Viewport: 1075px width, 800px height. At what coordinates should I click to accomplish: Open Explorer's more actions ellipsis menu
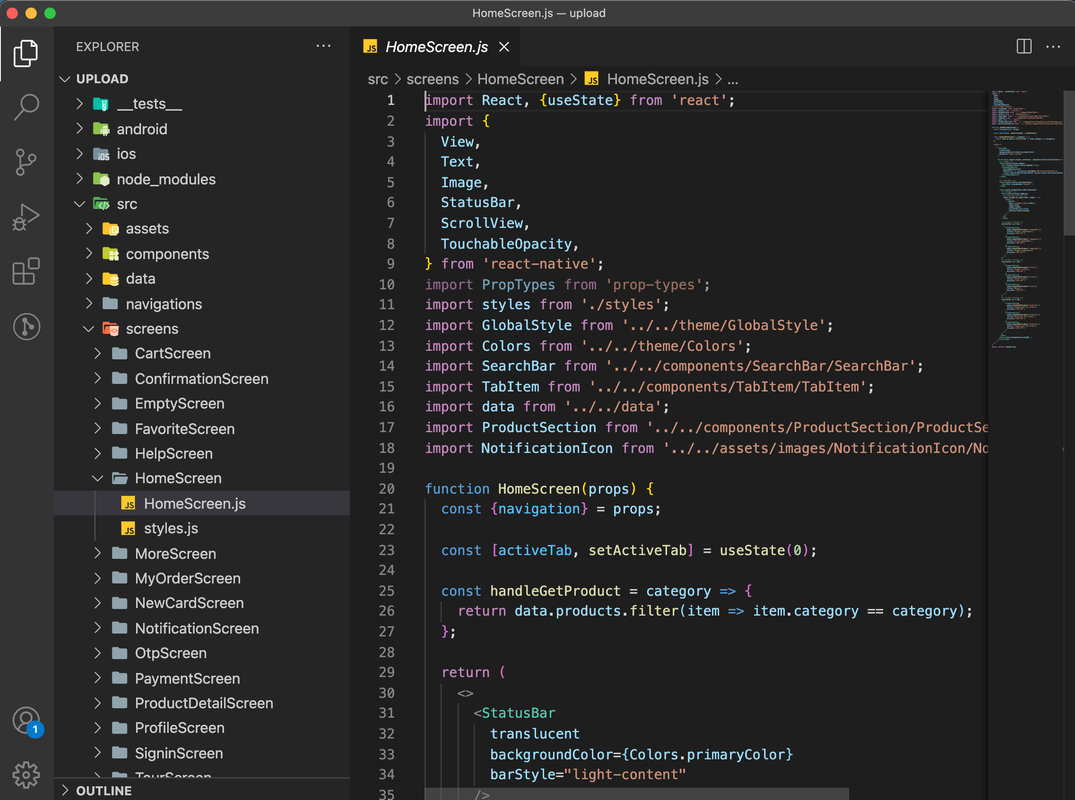[323, 46]
